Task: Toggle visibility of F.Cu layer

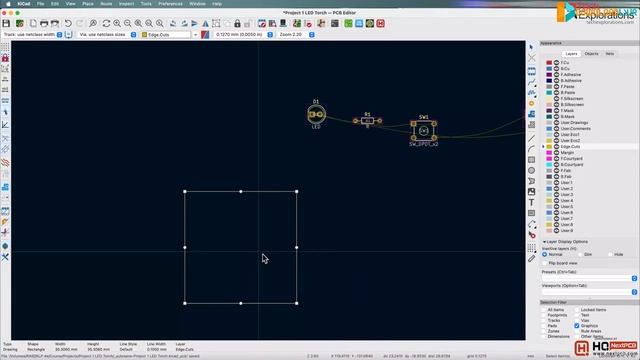Action: click(556, 63)
